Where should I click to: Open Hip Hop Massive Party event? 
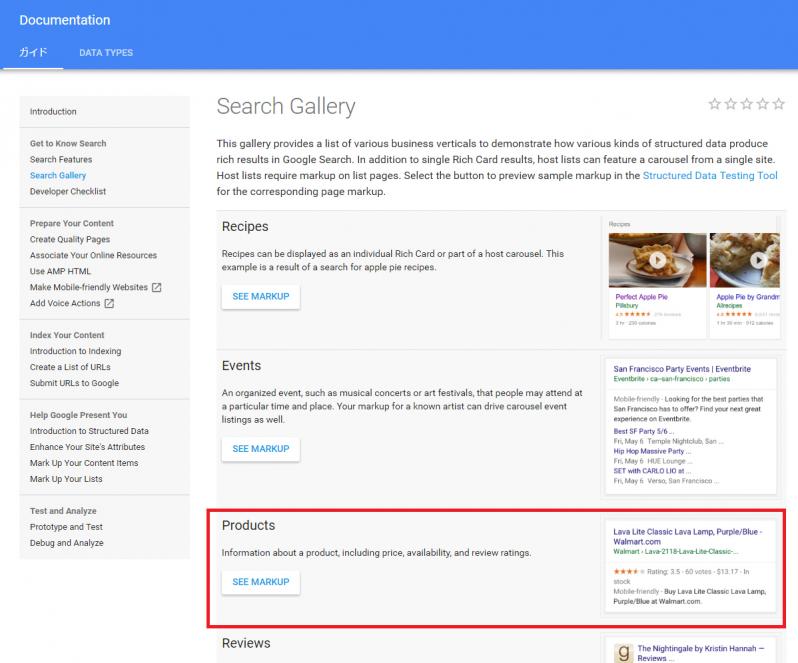[652, 451]
